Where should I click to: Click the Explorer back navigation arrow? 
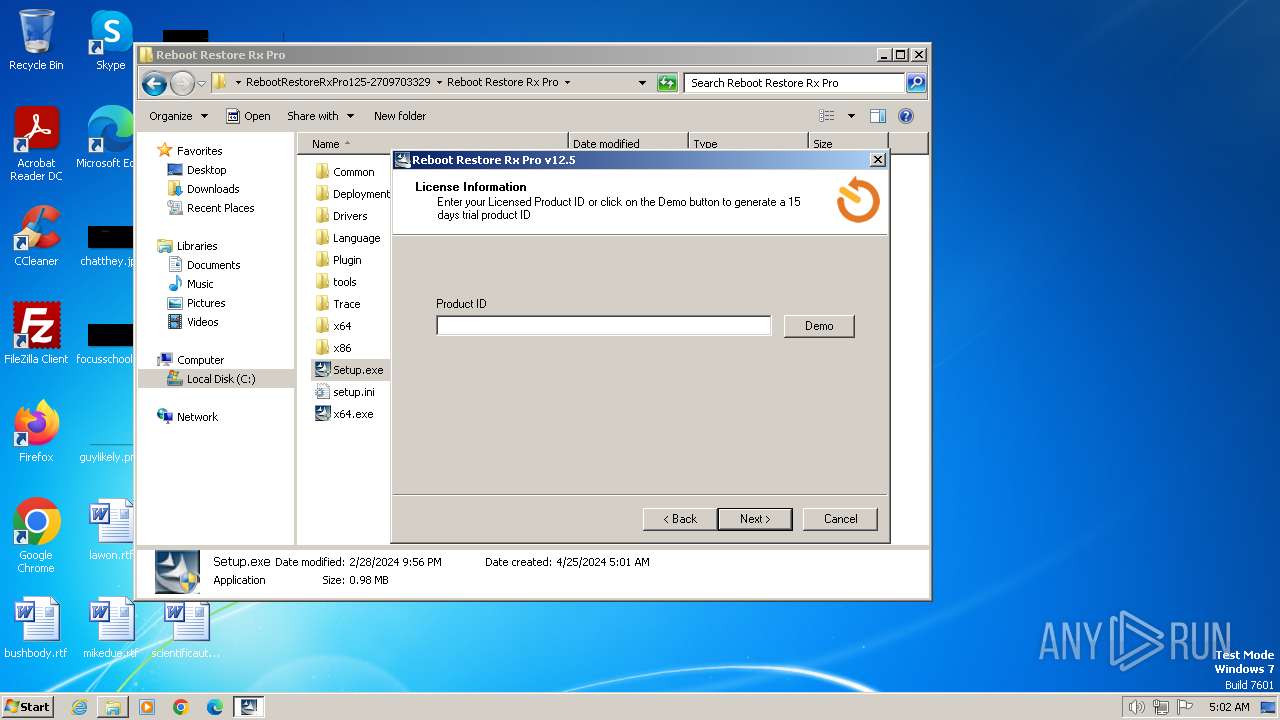(154, 83)
